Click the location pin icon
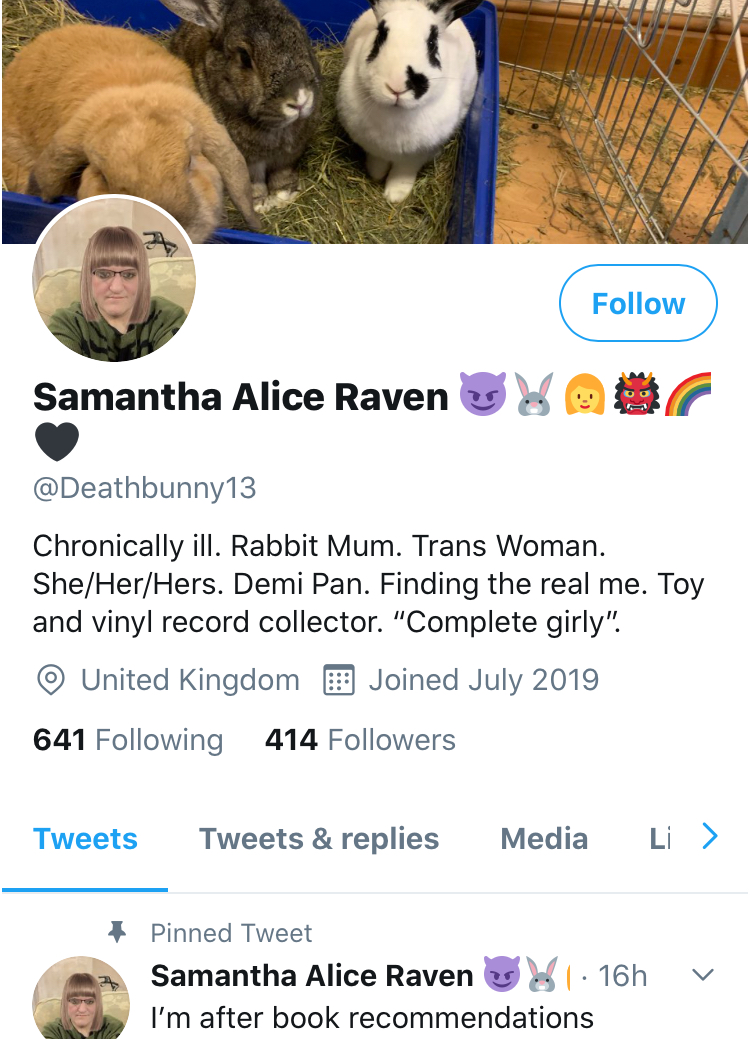This screenshot has height=1039, width=750. 49,681
